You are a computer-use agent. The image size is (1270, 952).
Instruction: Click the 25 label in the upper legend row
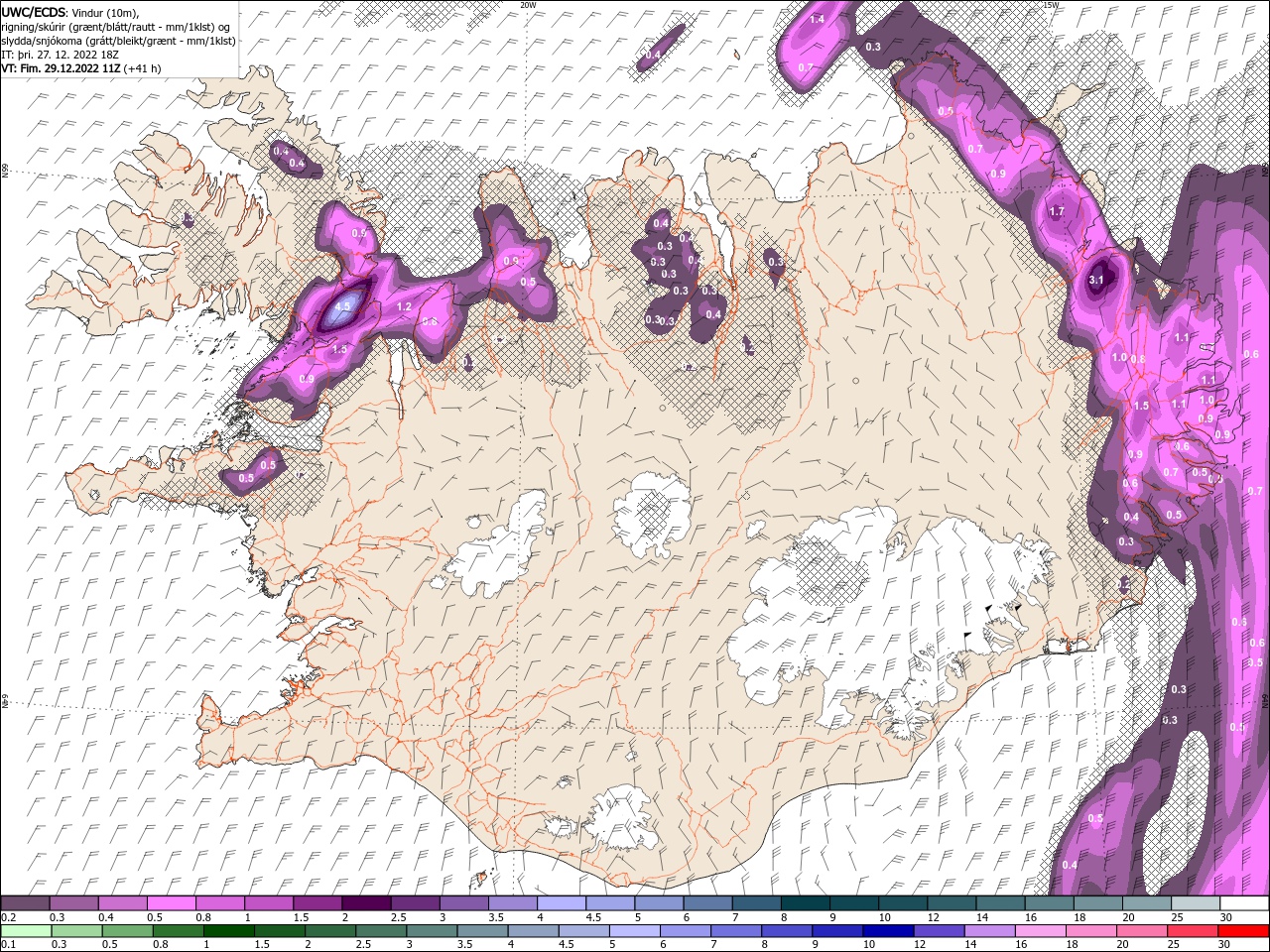tap(1178, 917)
